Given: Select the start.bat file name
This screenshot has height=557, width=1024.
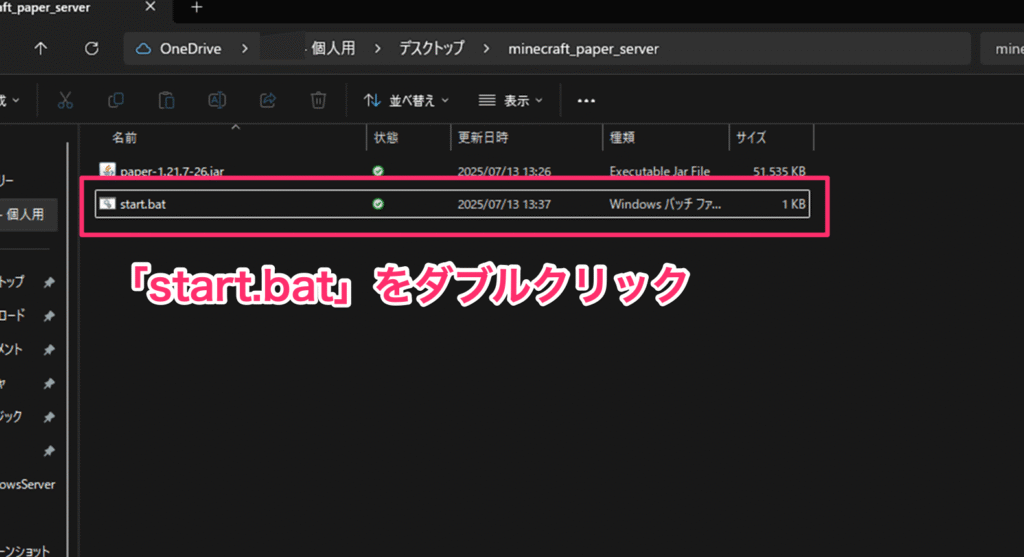Looking at the screenshot, I should coord(142,204).
